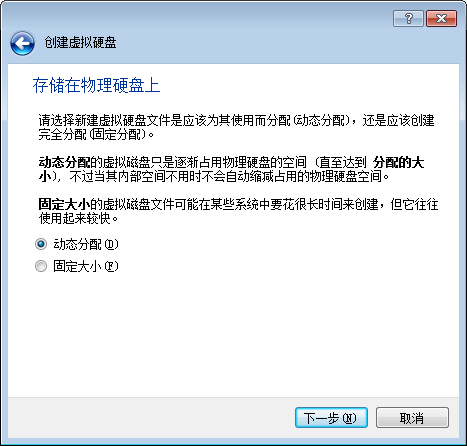Click the text 使用起来较快

pos(75,219)
